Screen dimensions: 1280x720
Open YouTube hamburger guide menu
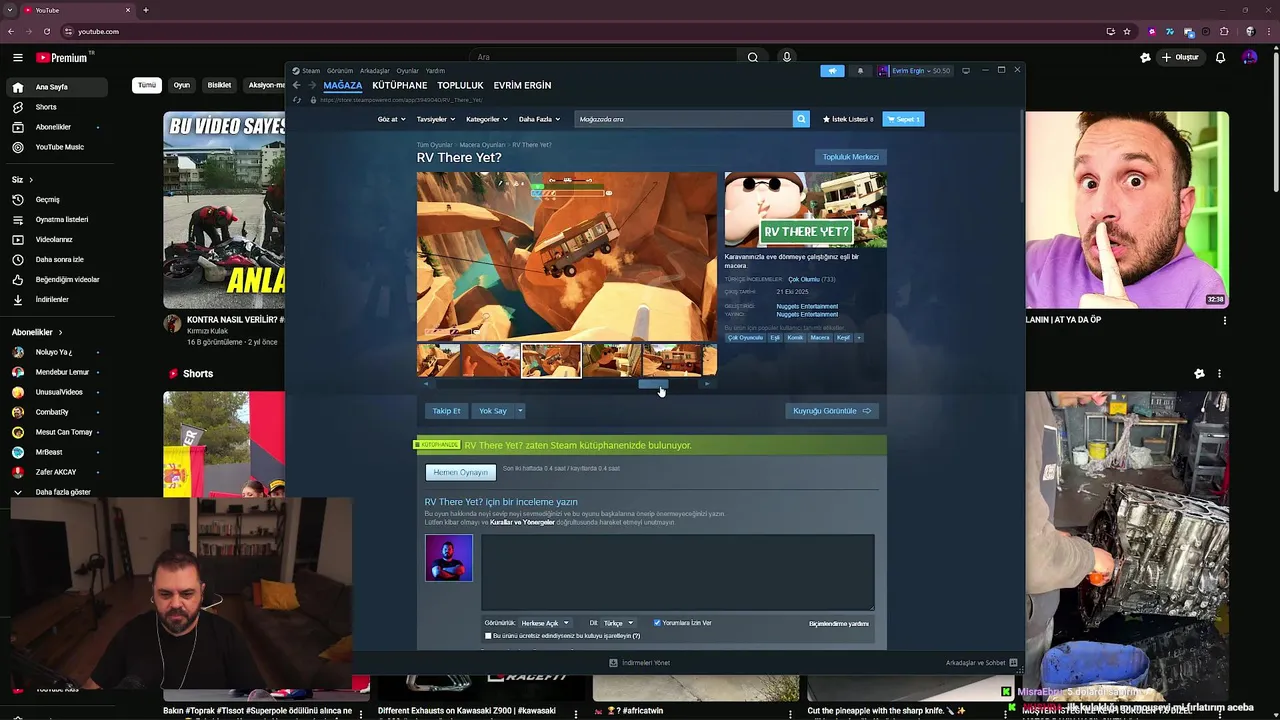[x=17, y=58]
